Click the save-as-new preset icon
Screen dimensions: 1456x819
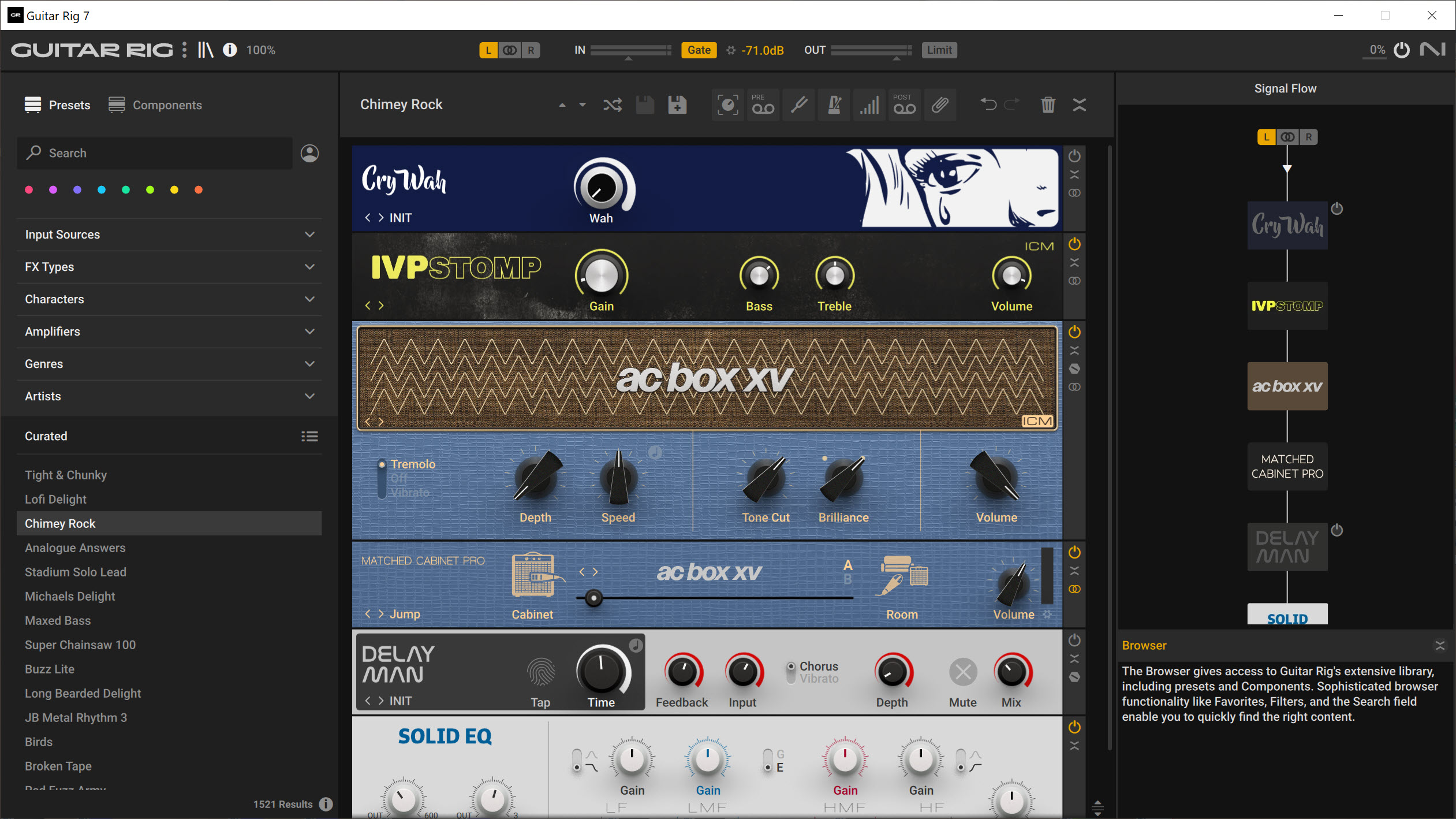[x=677, y=105]
